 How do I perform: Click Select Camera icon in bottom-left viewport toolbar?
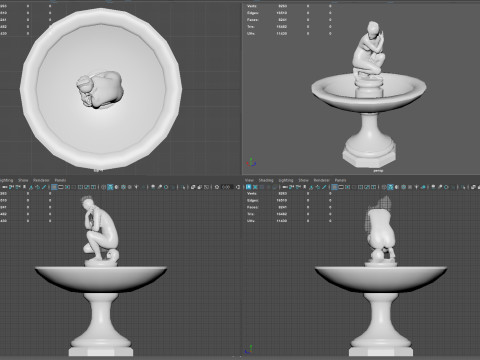tap(5, 187)
